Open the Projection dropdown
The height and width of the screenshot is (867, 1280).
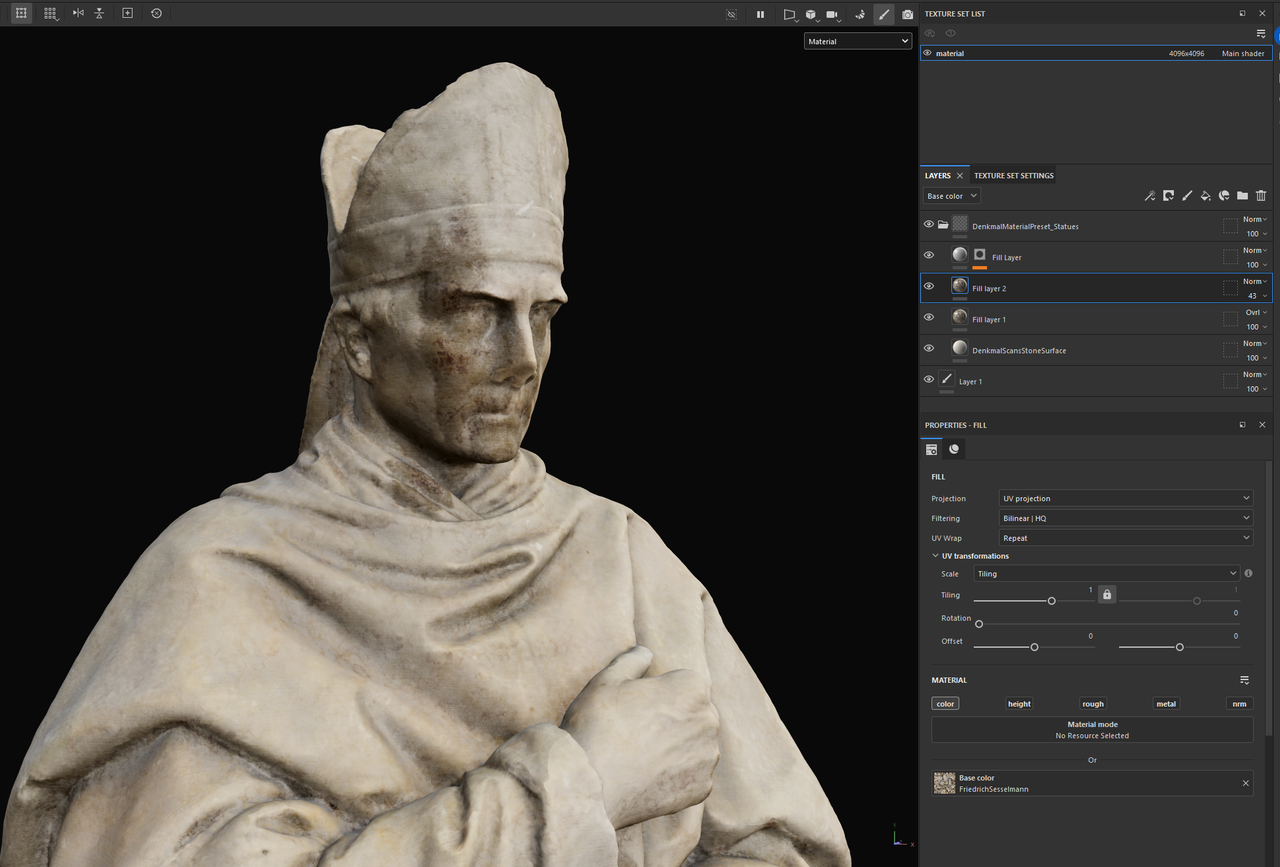pos(1125,498)
